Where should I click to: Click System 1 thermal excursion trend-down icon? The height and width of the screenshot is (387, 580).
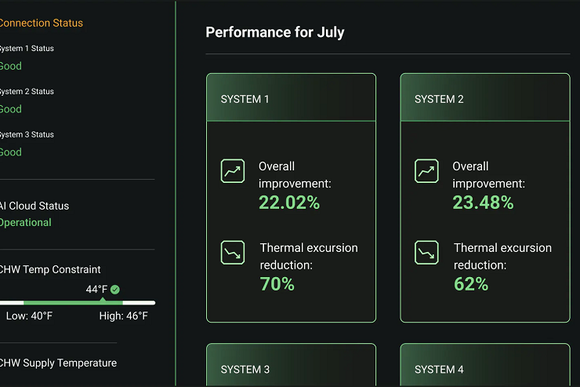coord(233,253)
